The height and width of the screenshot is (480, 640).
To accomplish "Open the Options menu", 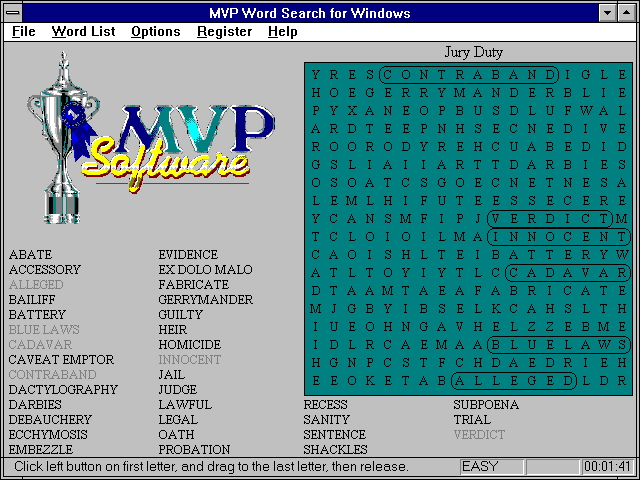I will pos(156,31).
